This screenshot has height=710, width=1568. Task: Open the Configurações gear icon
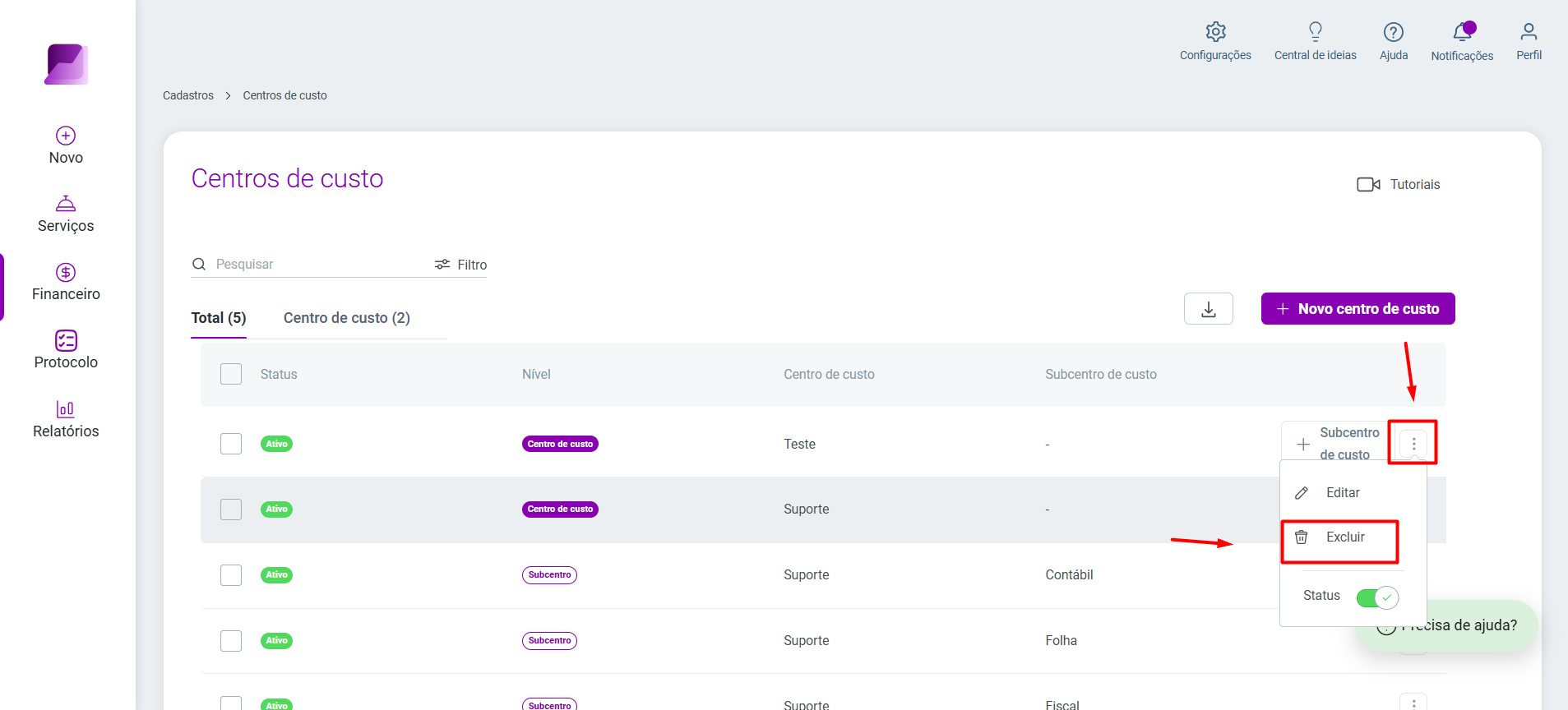pyautogui.click(x=1215, y=32)
